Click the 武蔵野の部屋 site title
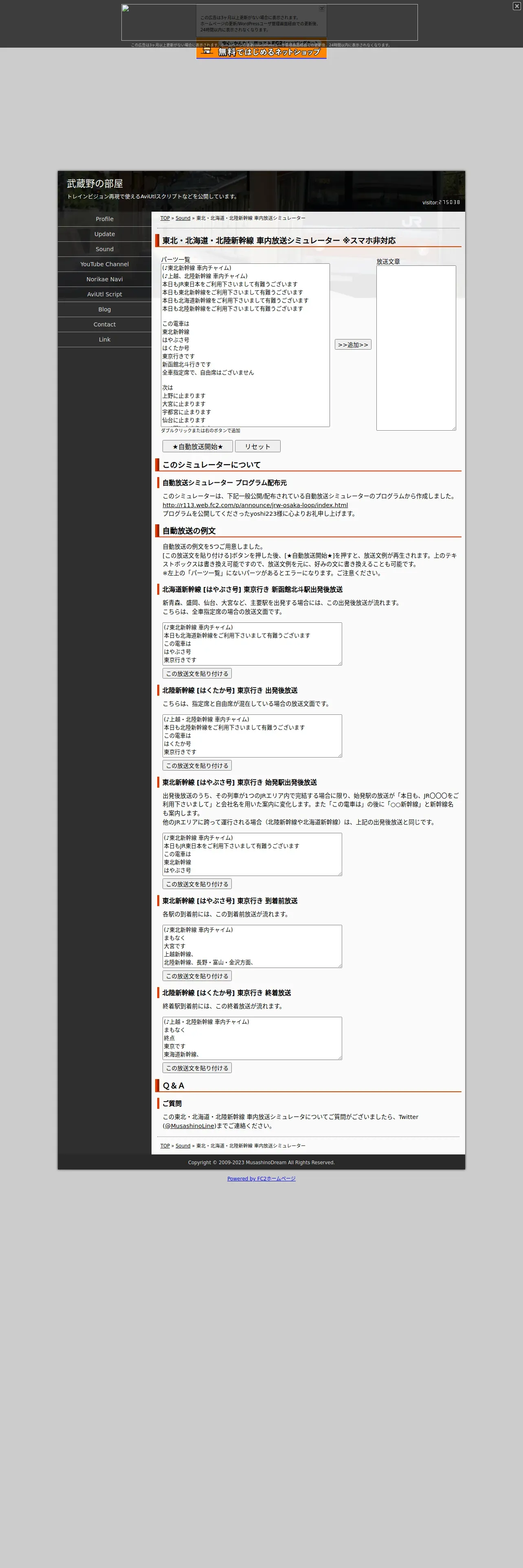523x1568 pixels. (x=95, y=183)
